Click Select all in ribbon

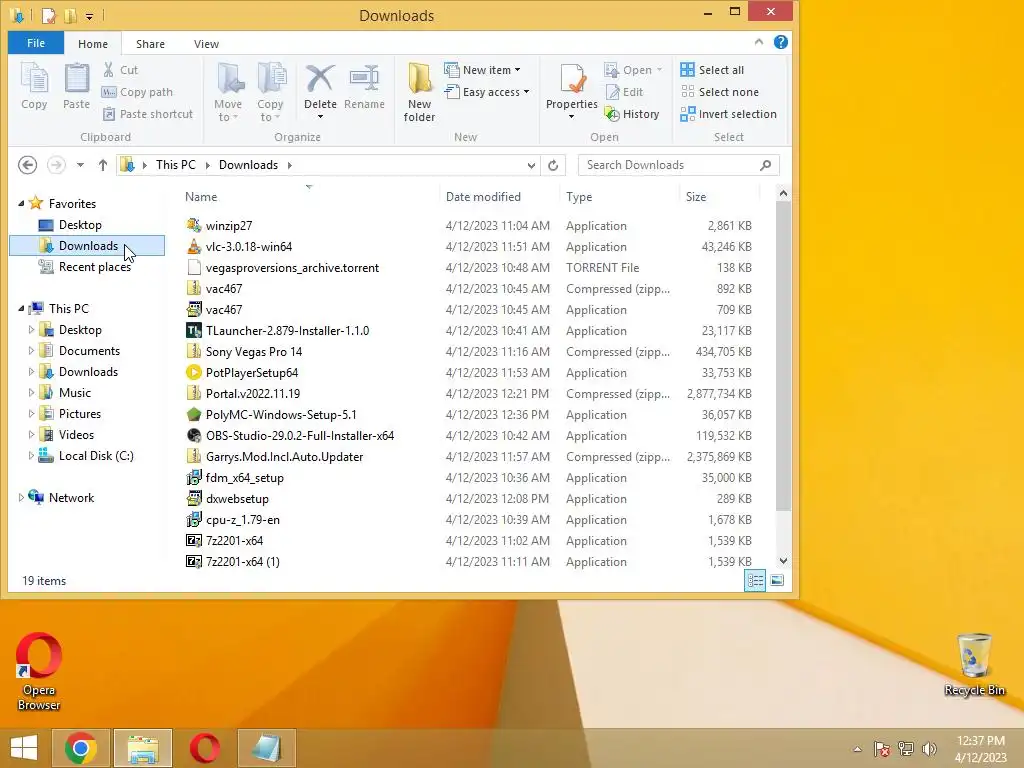pyautogui.click(x=712, y=70)
